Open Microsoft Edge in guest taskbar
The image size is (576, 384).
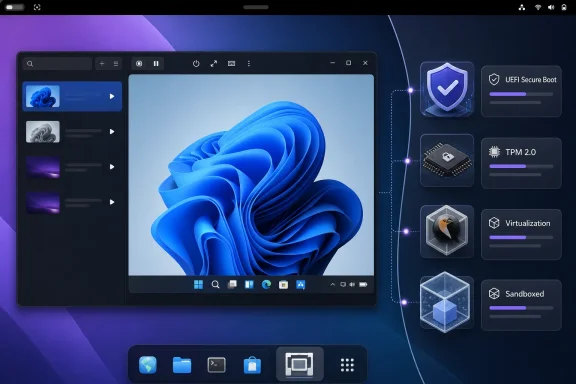tap(266, 284)
